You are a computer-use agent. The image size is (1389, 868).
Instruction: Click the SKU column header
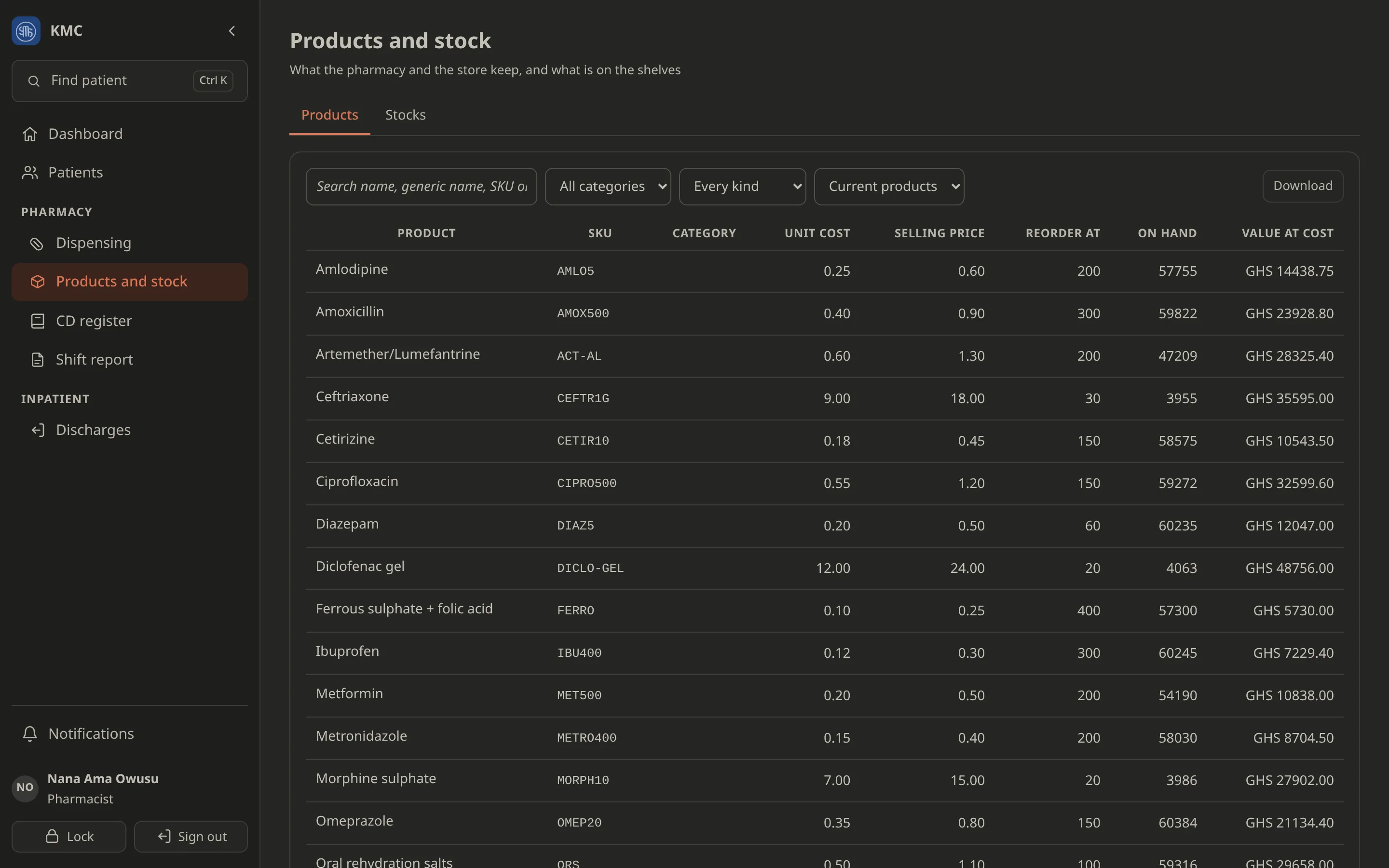[600, 233]
